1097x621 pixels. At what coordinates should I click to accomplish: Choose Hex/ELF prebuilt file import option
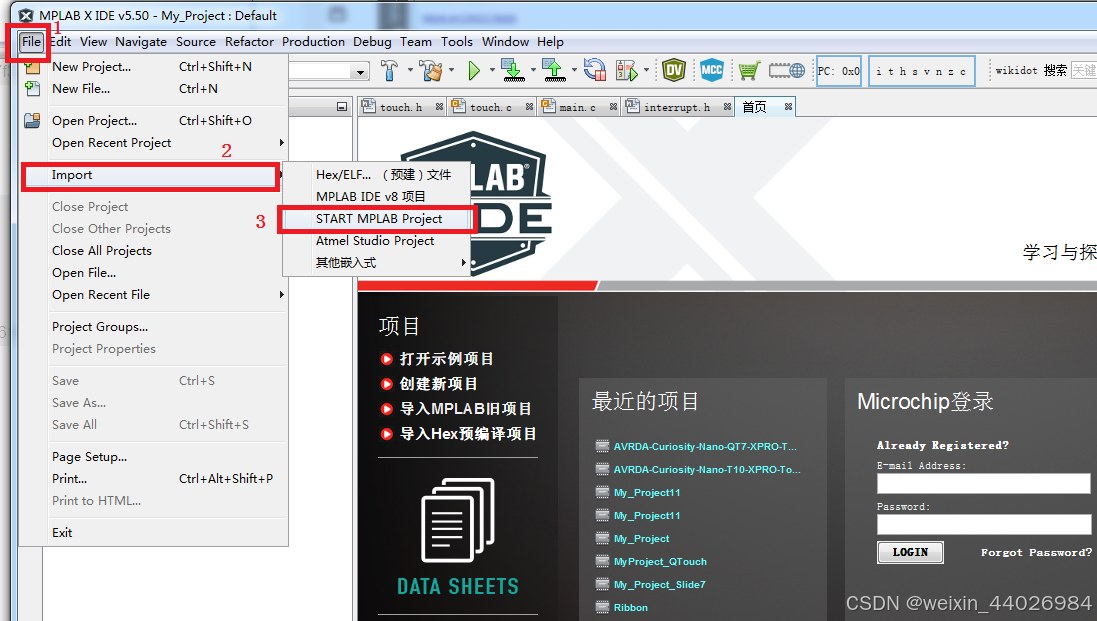point(376,175)
